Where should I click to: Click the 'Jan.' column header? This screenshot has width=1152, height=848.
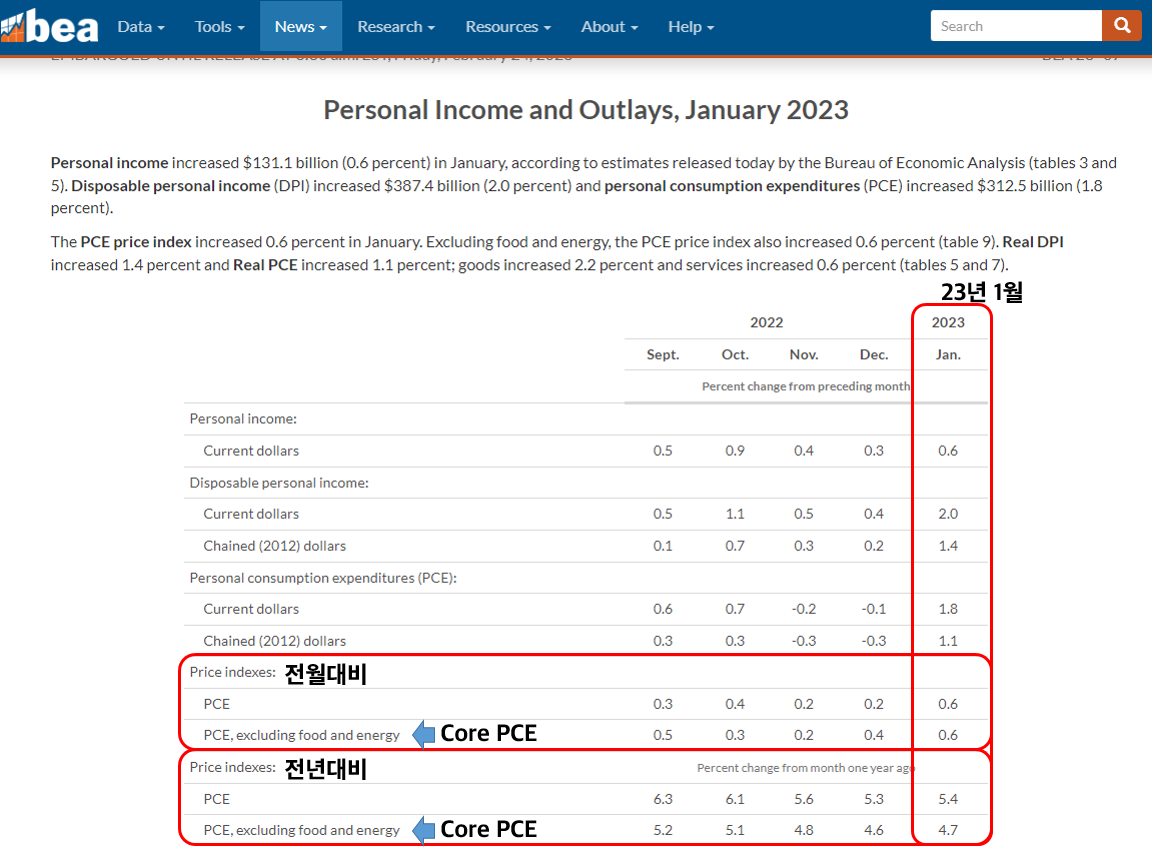pos(948,355)
